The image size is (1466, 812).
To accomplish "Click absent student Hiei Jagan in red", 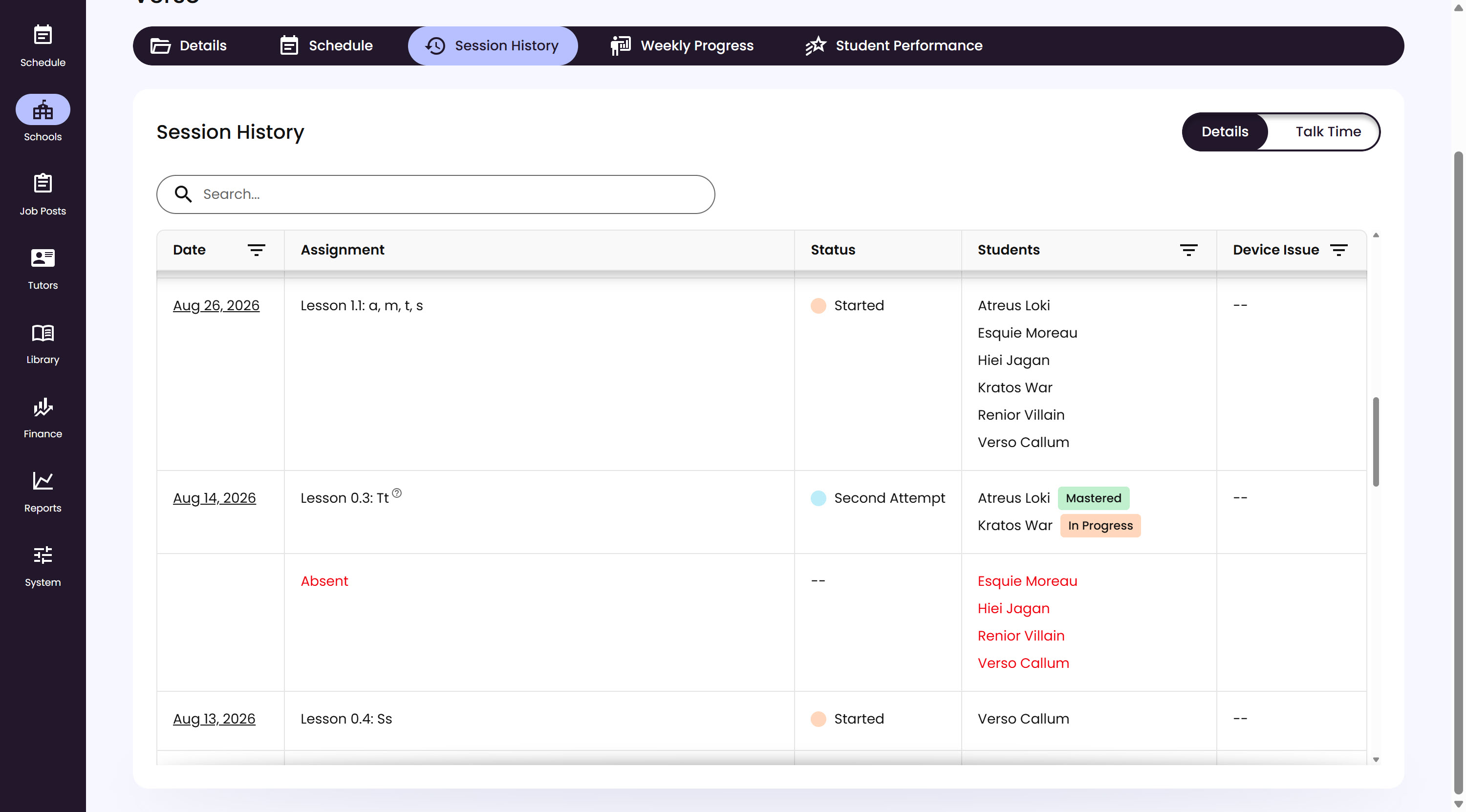I will tap(1013, 608).
